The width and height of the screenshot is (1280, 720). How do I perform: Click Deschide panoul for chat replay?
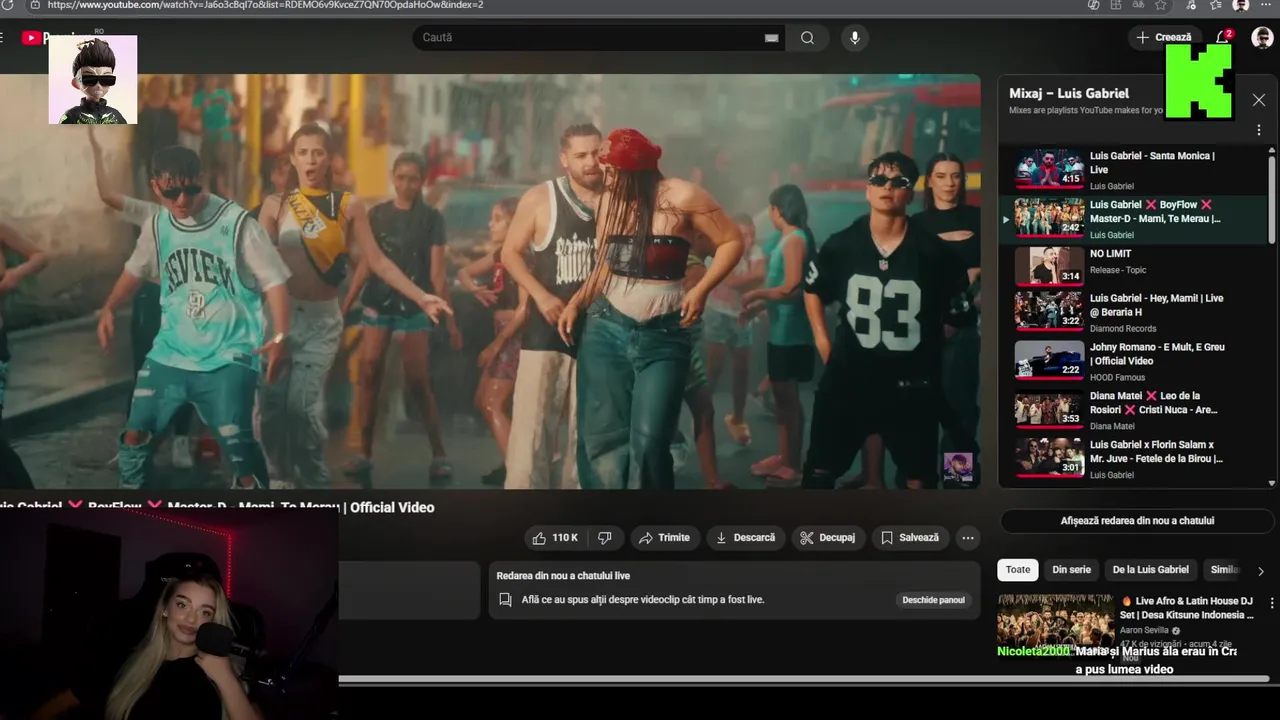(933, 600)
